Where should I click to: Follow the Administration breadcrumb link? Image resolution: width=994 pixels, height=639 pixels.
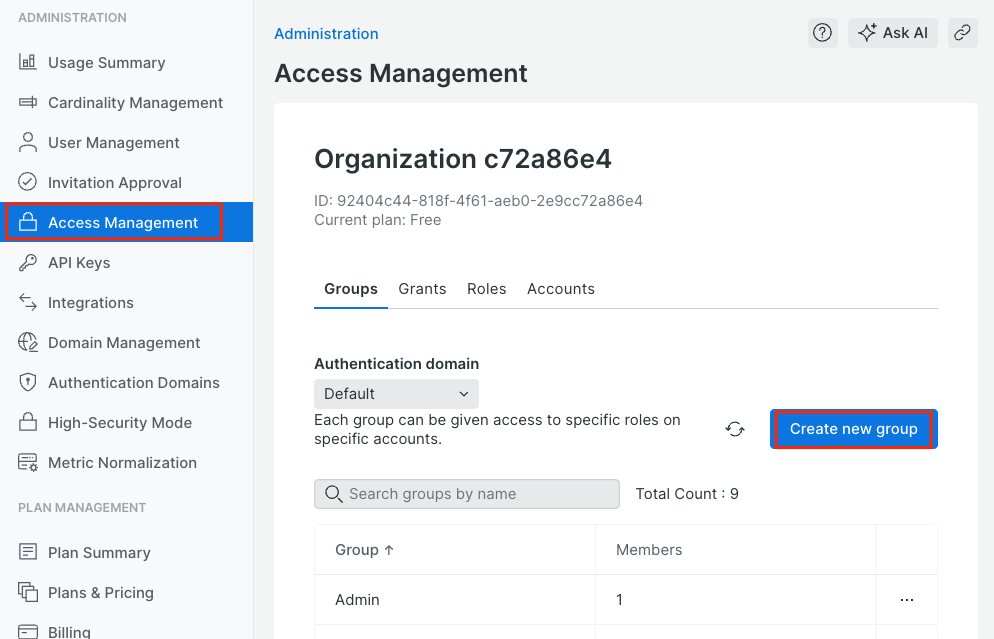pyautogui.click(x=326, y=34)
